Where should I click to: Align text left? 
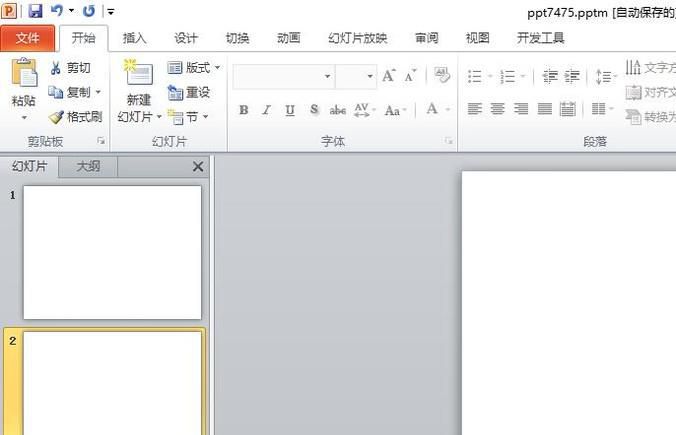click(475, 109)
